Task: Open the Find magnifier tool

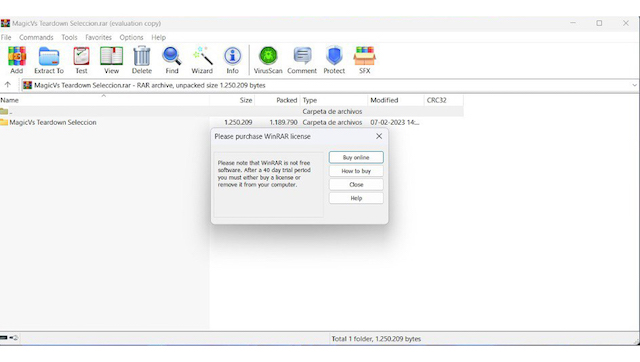Action: (x=172, y=60)
